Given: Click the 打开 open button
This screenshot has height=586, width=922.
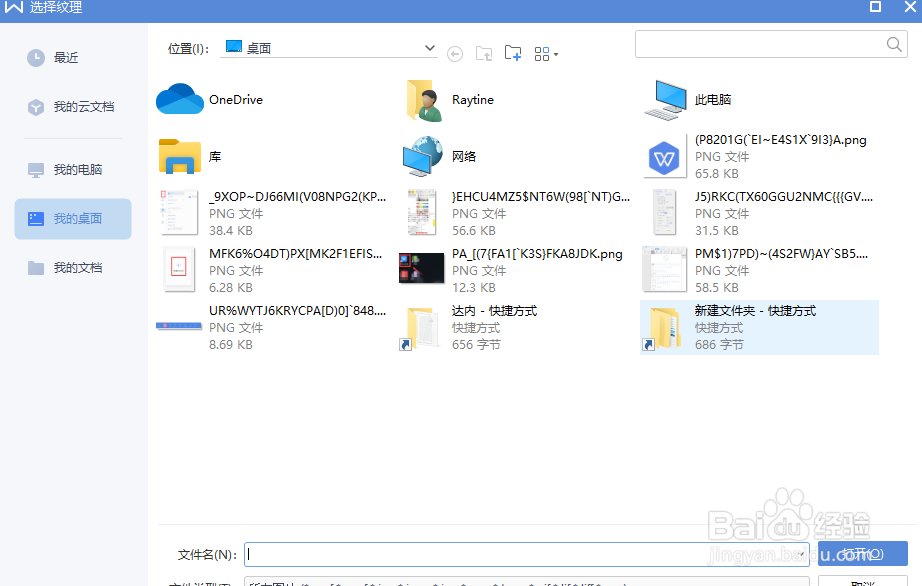Looking at the screenshot, I should (862, 553).
